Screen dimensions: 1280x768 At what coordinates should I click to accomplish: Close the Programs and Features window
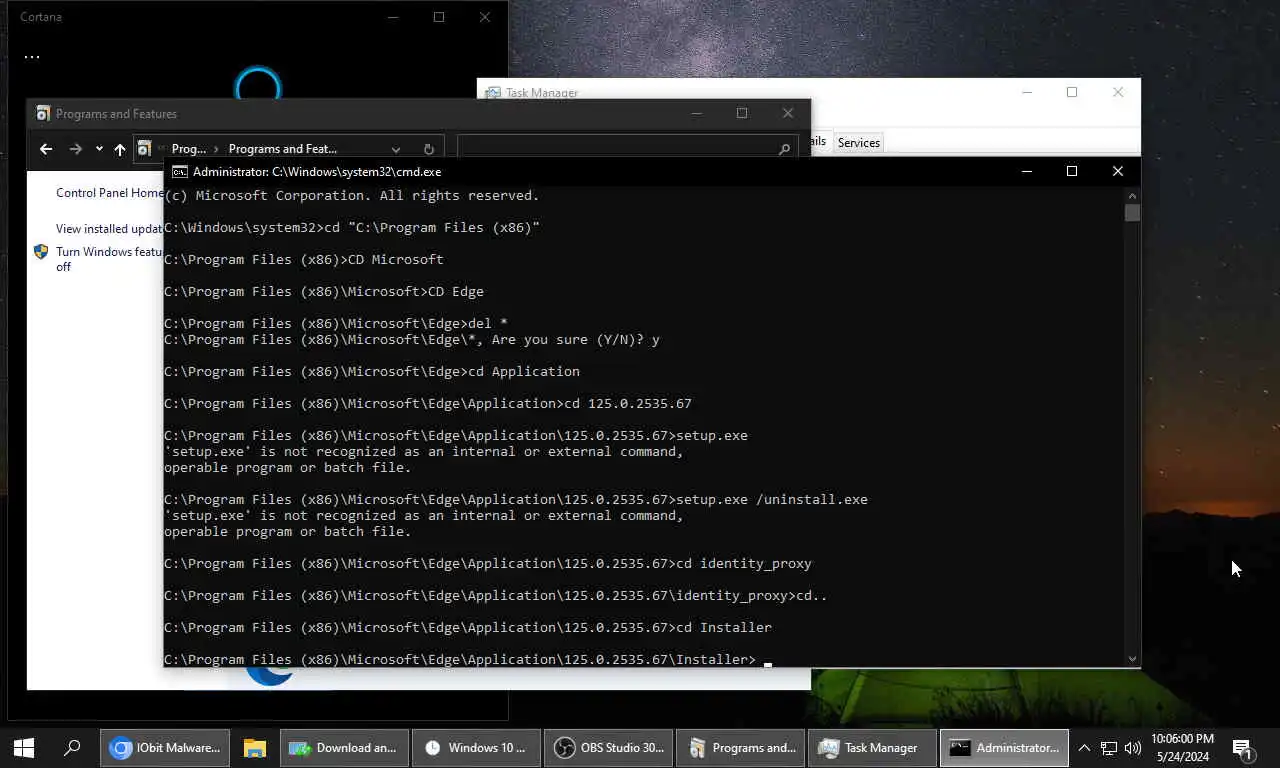tap(788, 113)
